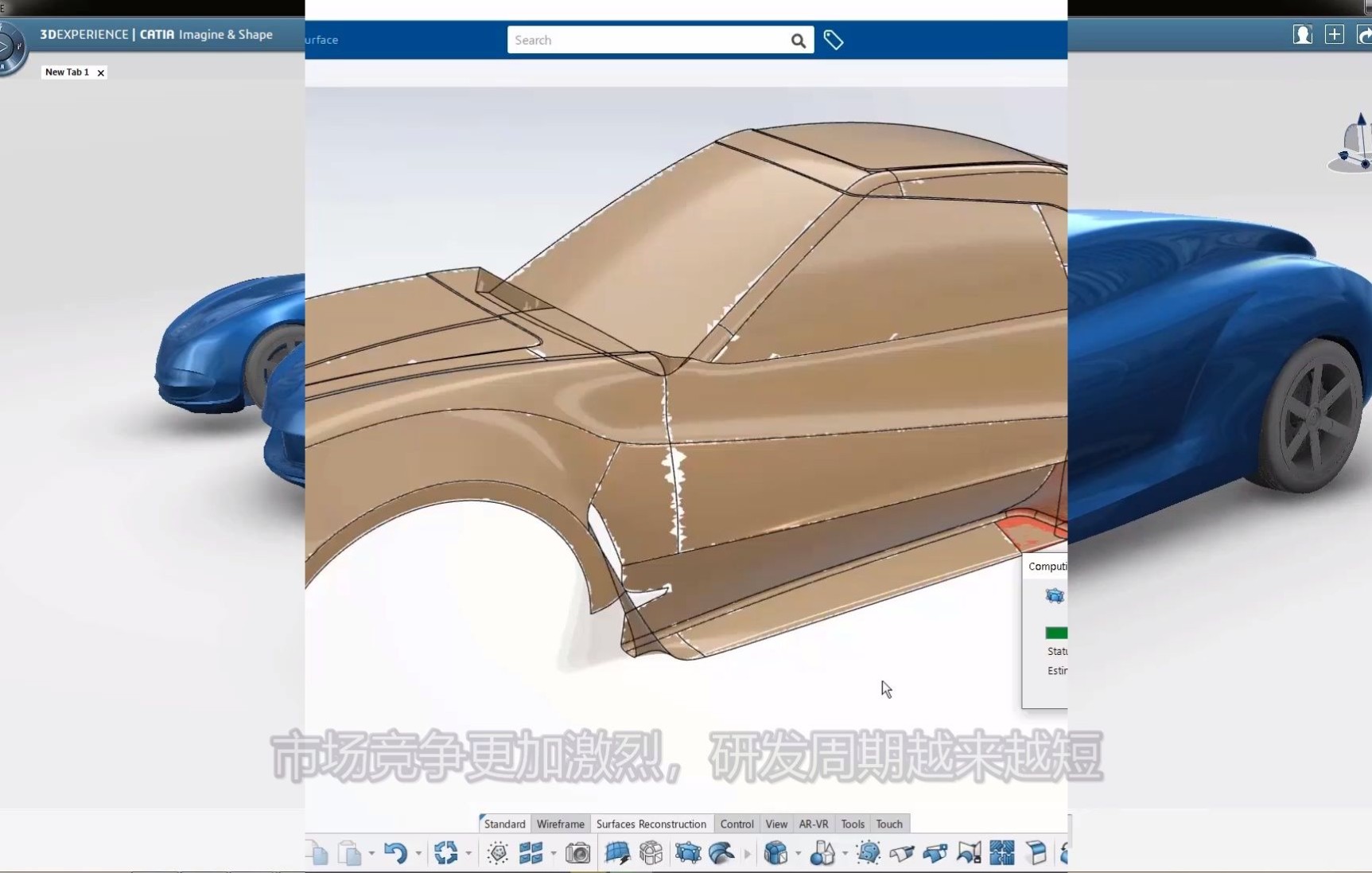Switch to the Wireframe tab
The width and height of the screenshot is (1372, 873).
[560, 824]
